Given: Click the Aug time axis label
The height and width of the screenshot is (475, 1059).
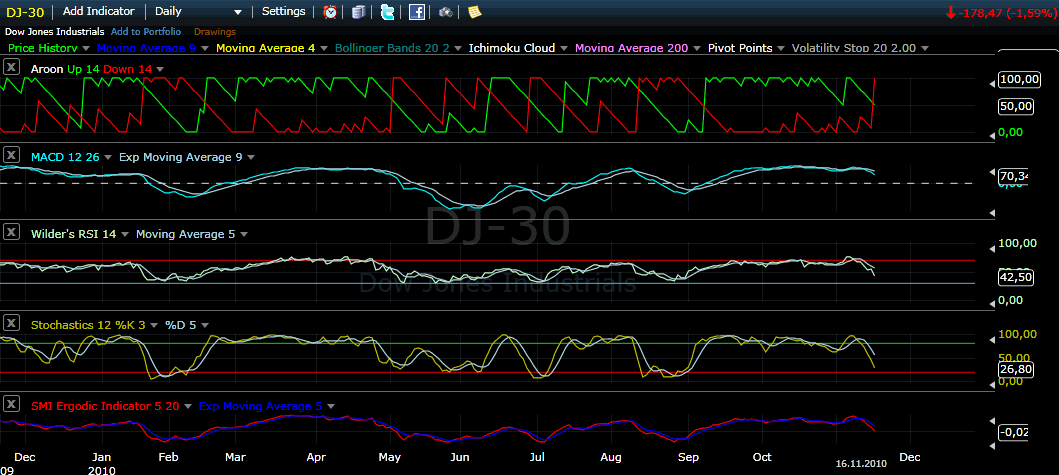Looking at the screenshot, I should pyautogui.click(x=611, y=457).
